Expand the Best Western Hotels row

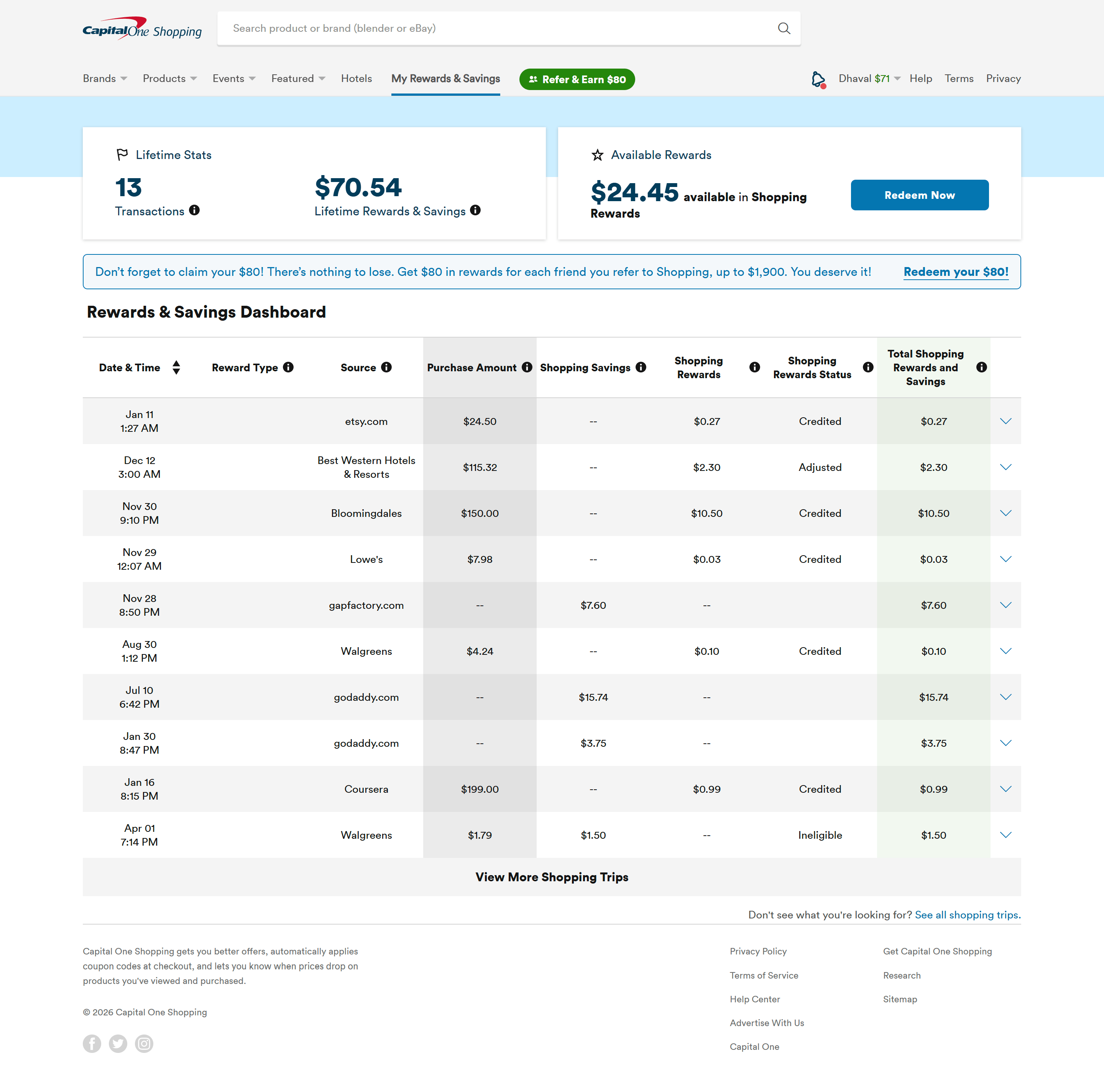click(x=1006, y=467)
